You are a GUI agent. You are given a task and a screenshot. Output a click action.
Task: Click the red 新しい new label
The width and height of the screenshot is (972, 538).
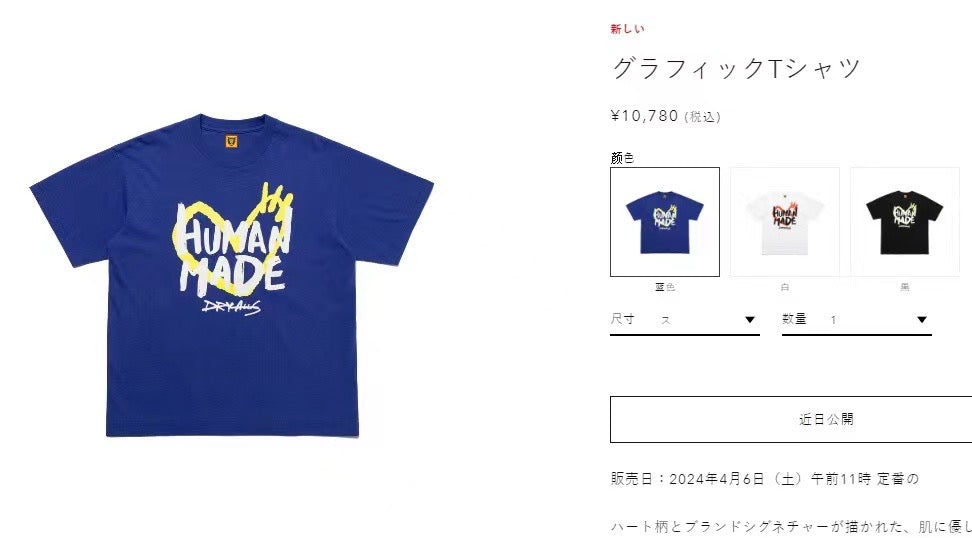tap(627, 29)
